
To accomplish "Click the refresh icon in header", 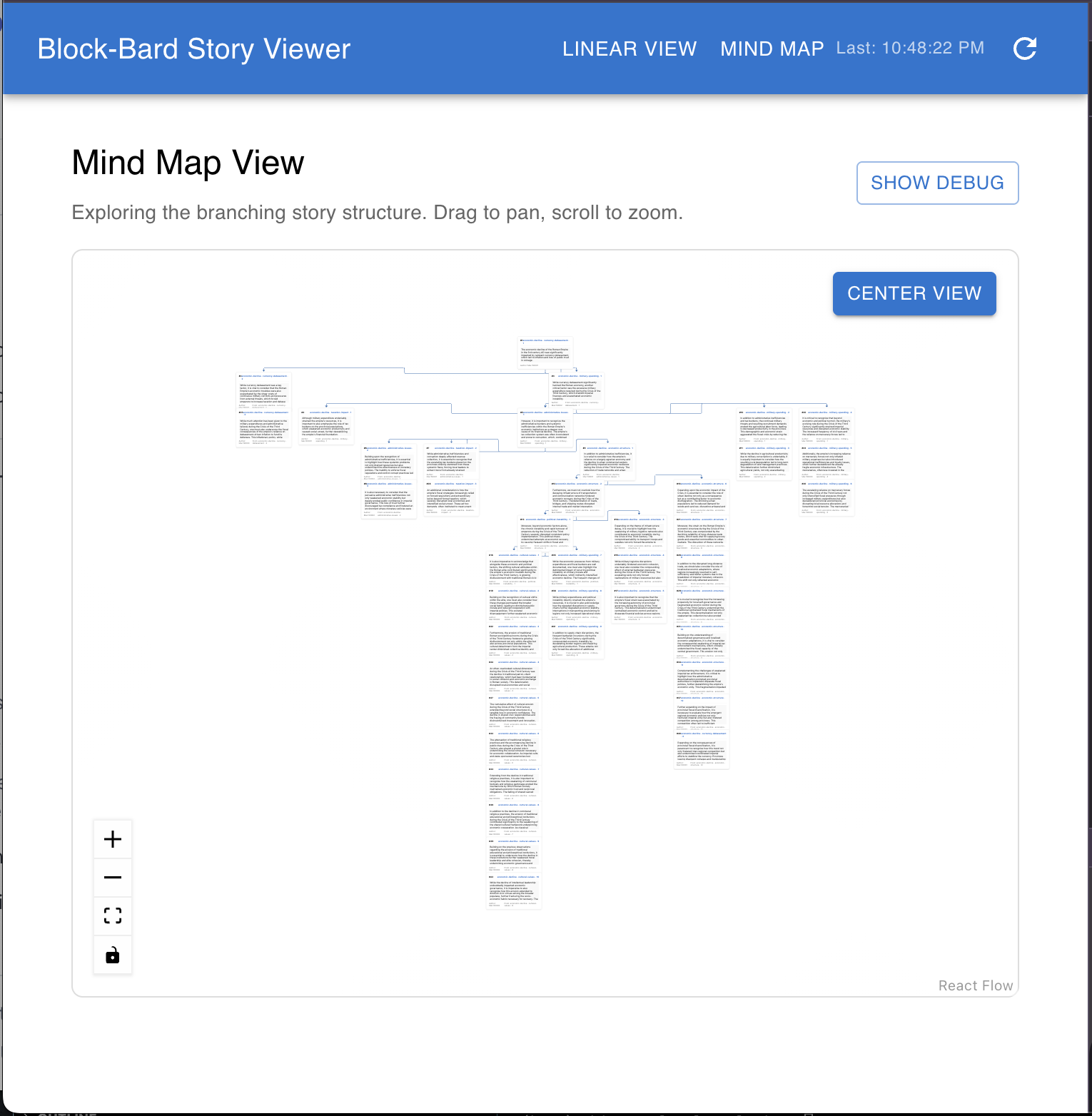I will 1025,49.
